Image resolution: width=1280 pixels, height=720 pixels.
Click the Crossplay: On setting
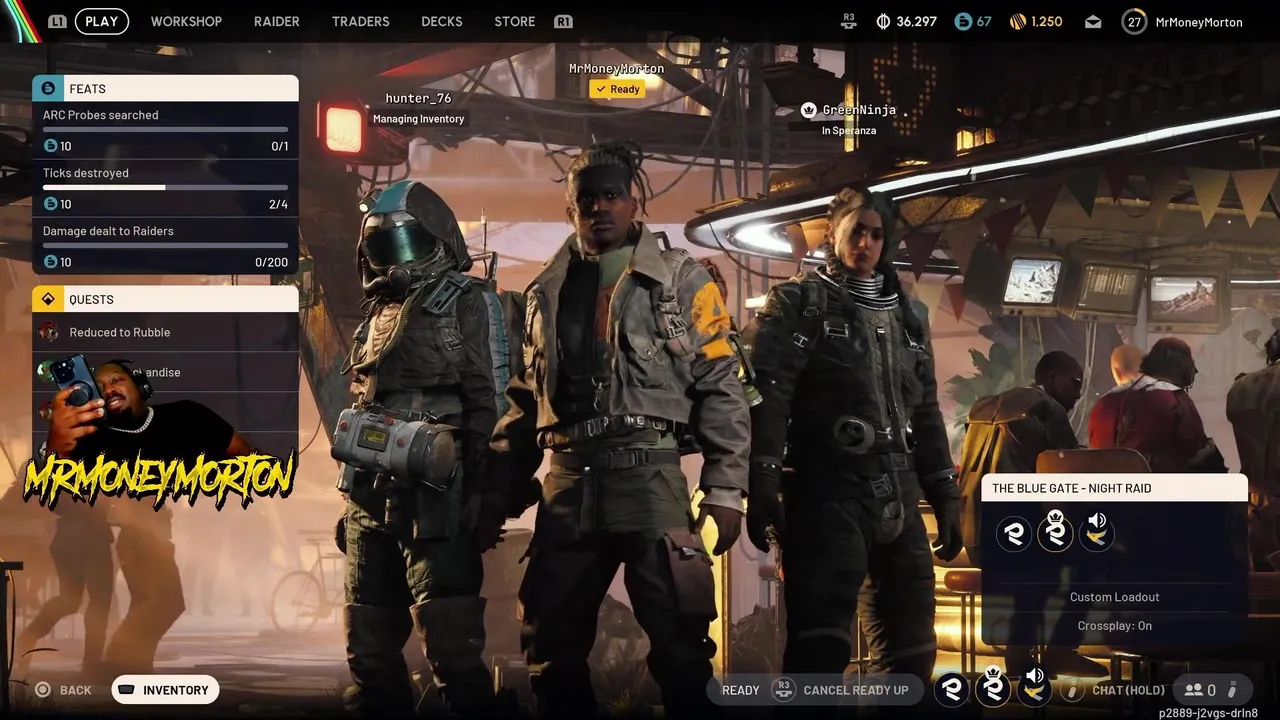click(x=1115, y=625)
